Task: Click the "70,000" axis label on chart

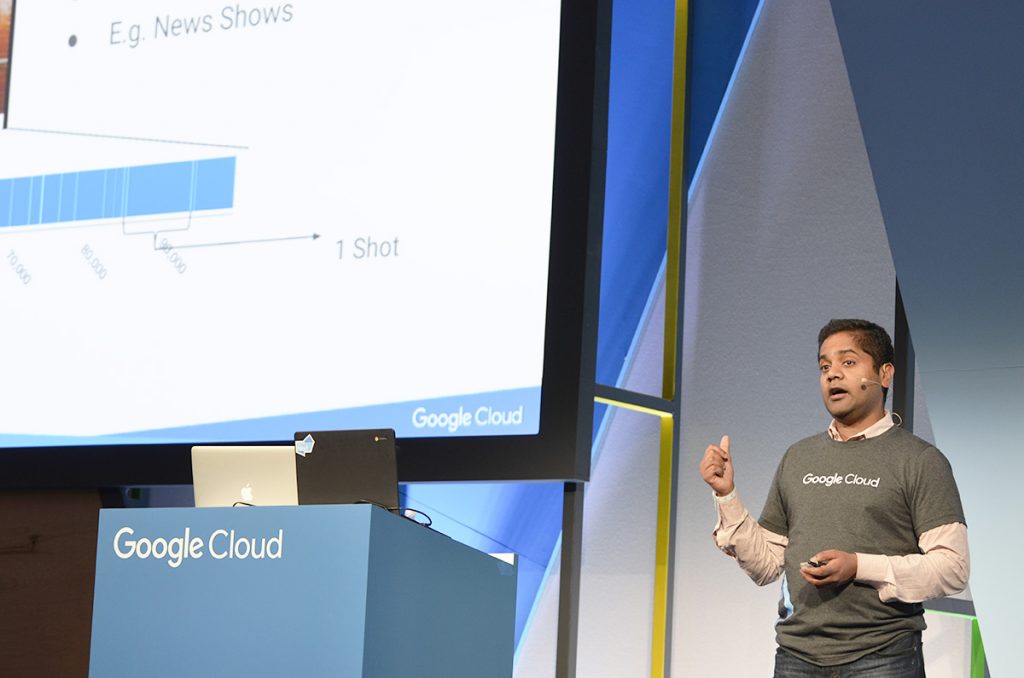Action: pos(18,267)
